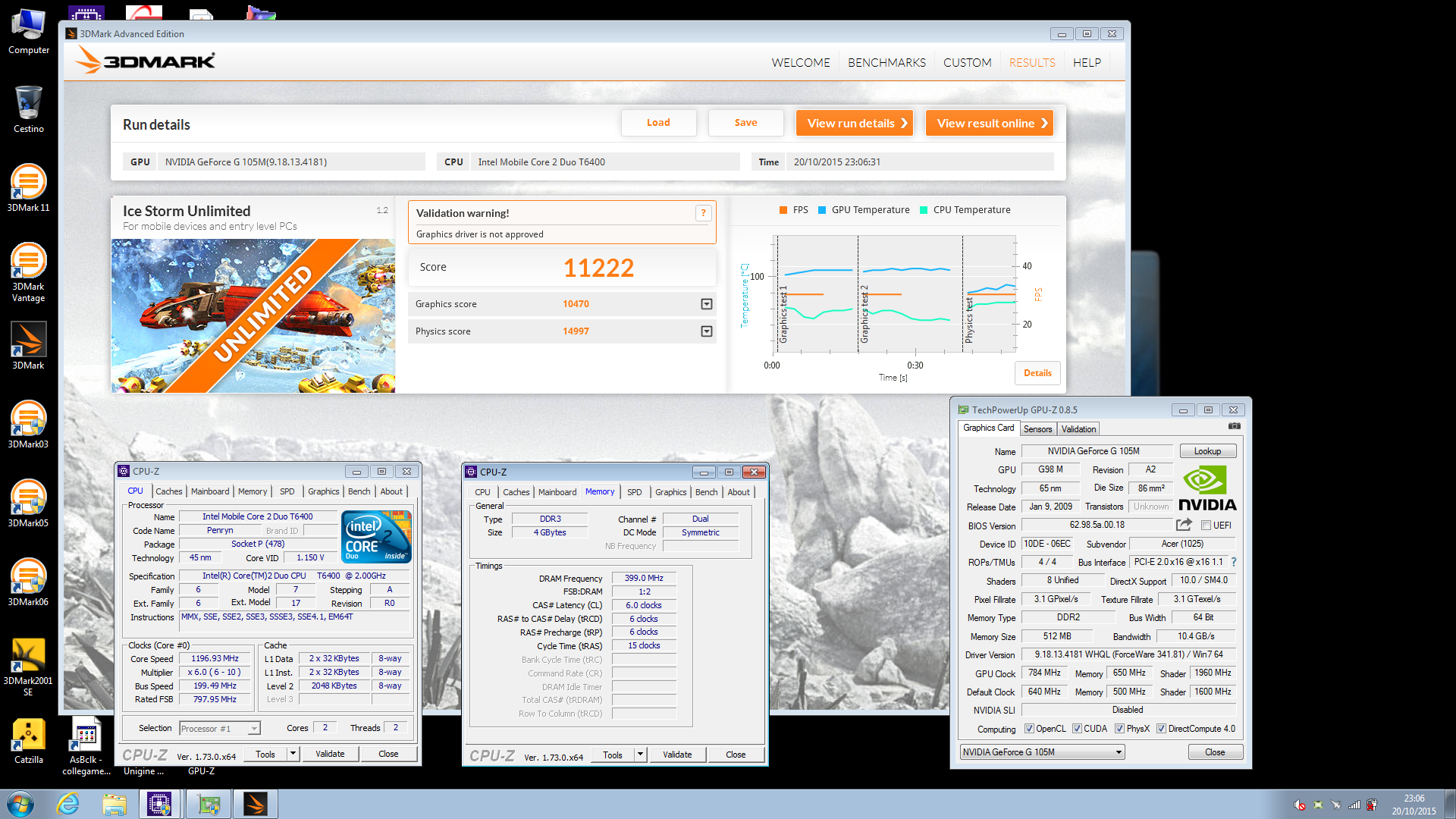Click the Ice Storm Unlimited thumbnail image
Screen dimensions: 1456x819
(x=253, y=315)
